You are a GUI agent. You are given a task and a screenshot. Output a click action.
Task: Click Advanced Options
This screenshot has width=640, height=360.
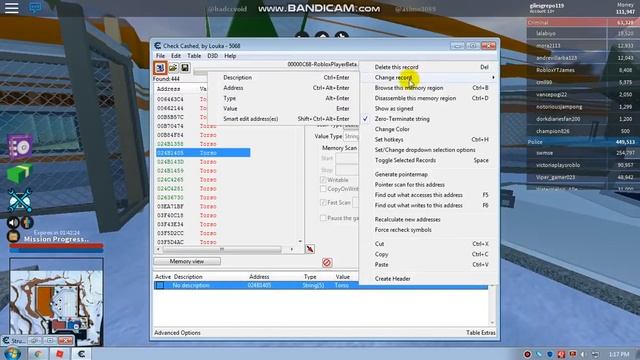[x=177, y=333]
